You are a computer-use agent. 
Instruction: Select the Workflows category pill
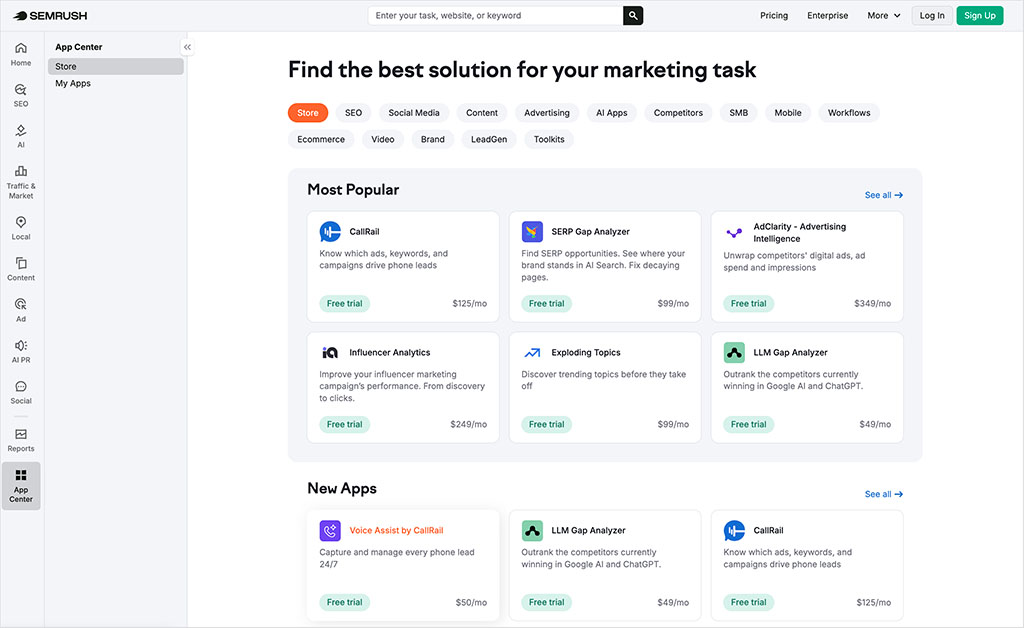pos(849,113)
